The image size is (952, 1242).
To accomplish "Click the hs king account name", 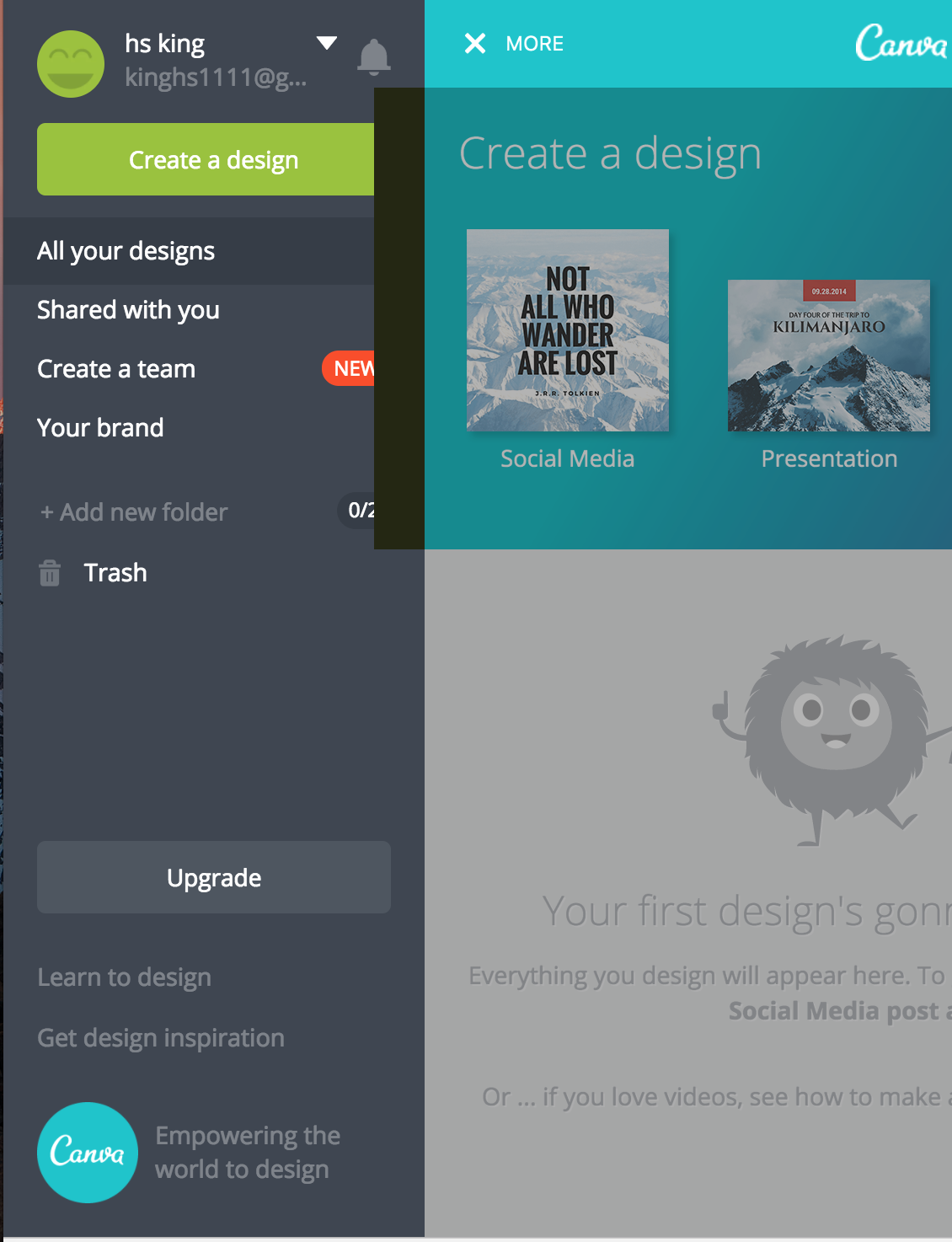I will click(x=165, y=44).
